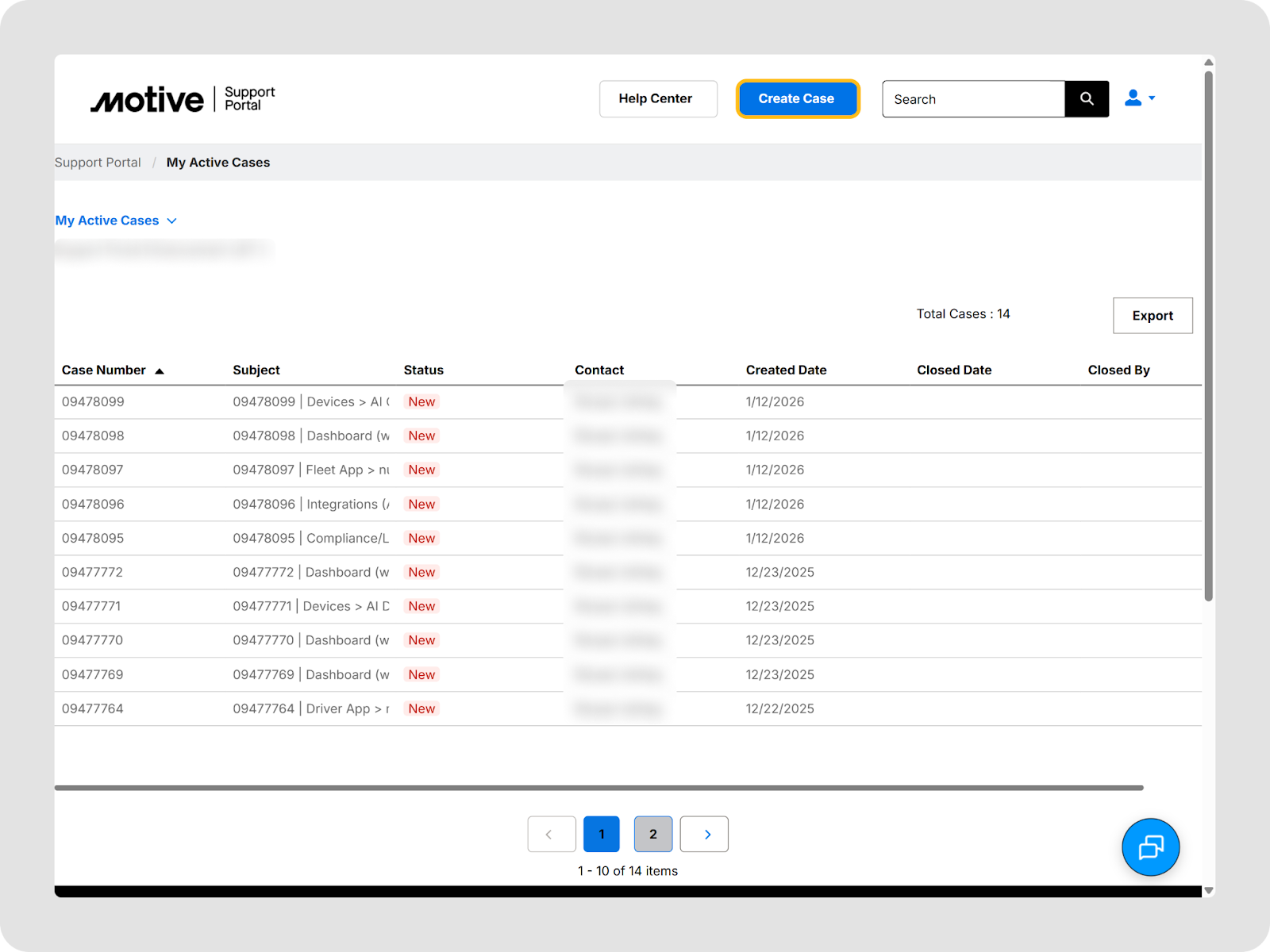1270x952 pixels.
Task: Open the user profile account menu
Action: 1139,98
